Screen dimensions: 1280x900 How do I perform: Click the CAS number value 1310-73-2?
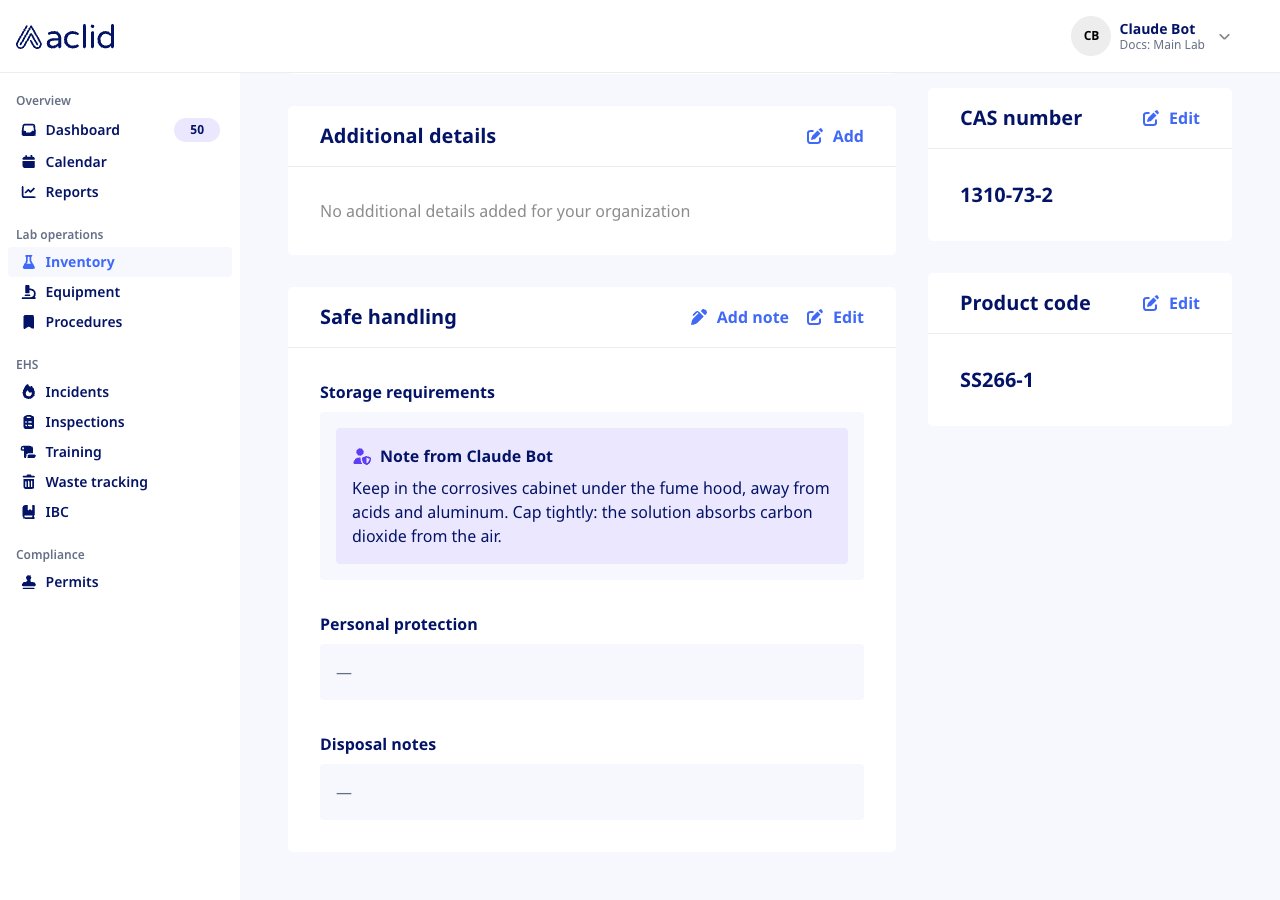pyautogui.click(x=1006, y=195)
